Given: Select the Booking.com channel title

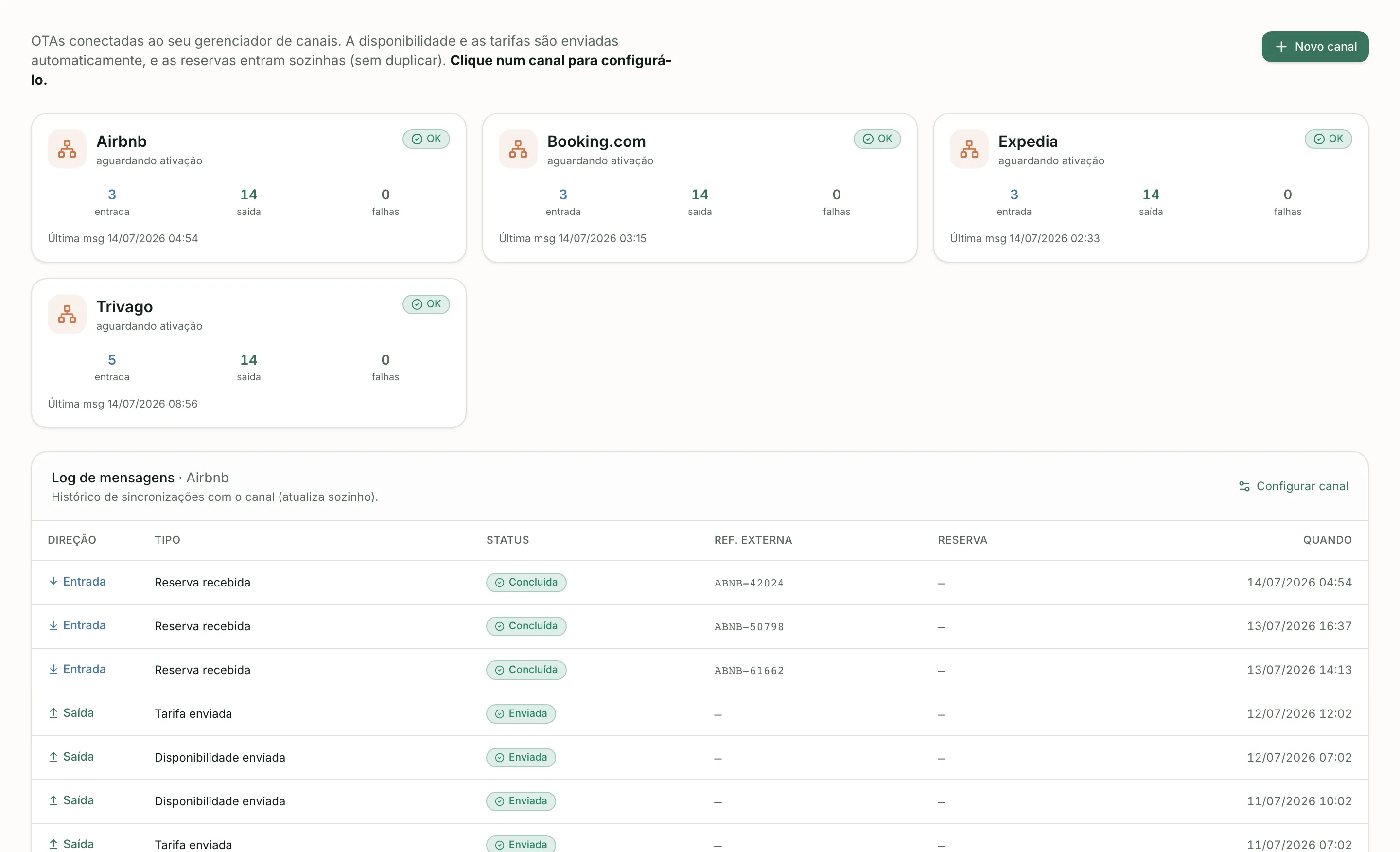Looking at the screenshot, I should coord(596,141).
